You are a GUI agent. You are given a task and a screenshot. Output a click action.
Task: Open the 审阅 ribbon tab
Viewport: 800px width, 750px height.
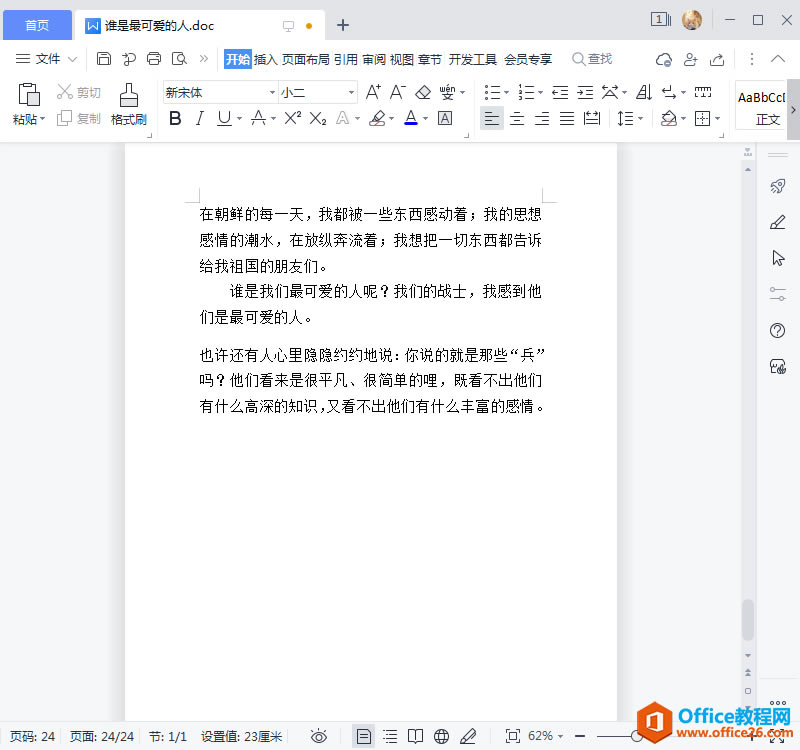(373, 59)
